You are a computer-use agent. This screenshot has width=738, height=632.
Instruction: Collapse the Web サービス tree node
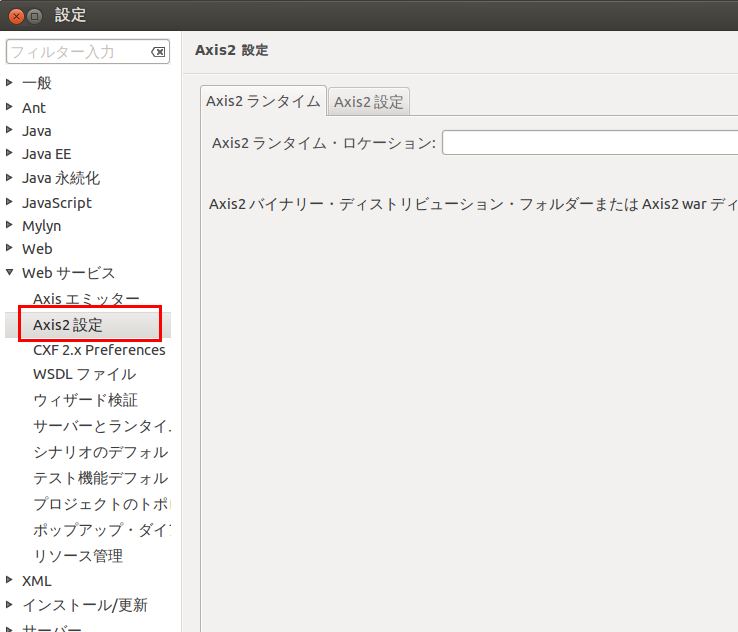(9, 272)
